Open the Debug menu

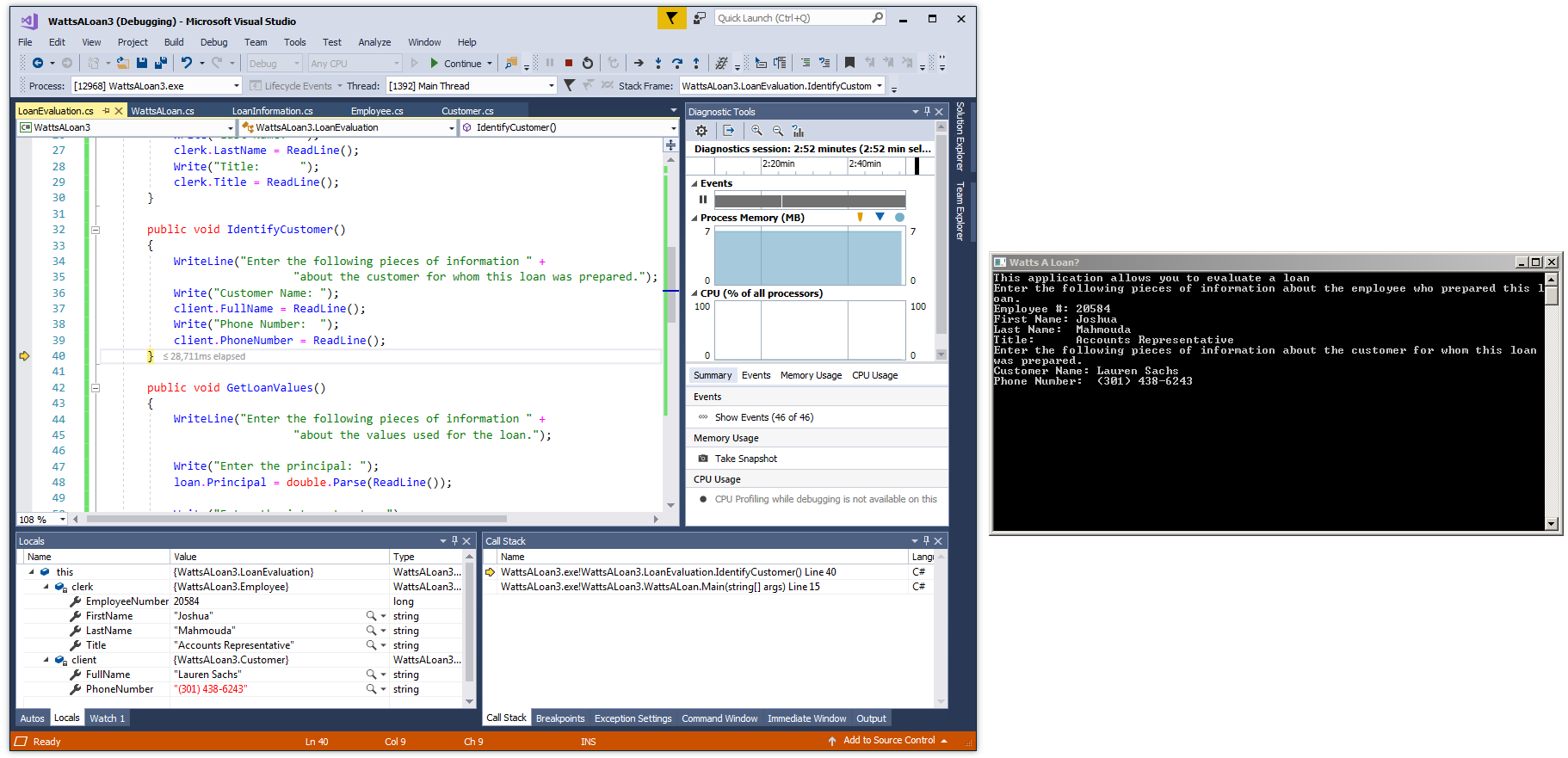tap(214, 42)
